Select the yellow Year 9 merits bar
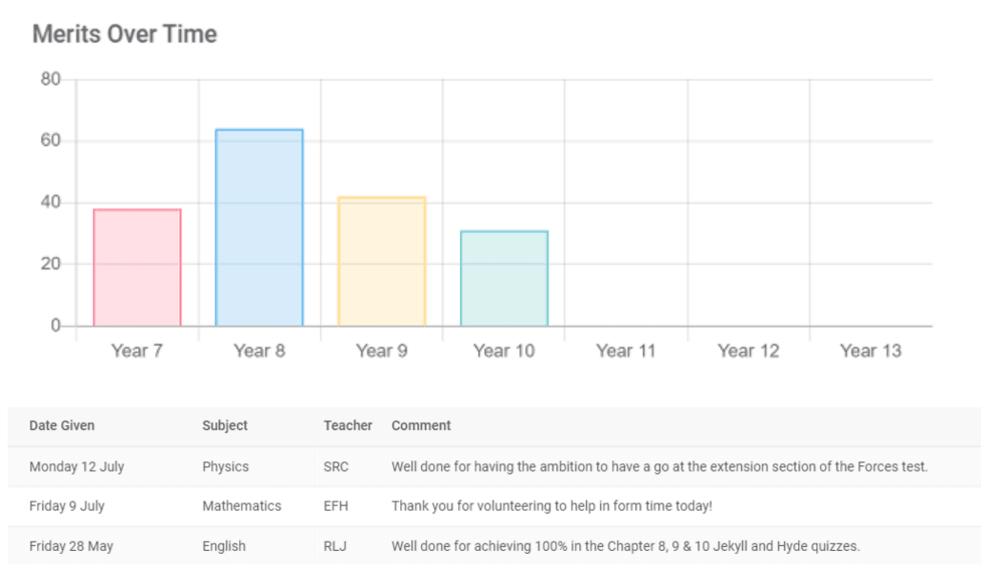1000x570 pixels. click(381, 261)
